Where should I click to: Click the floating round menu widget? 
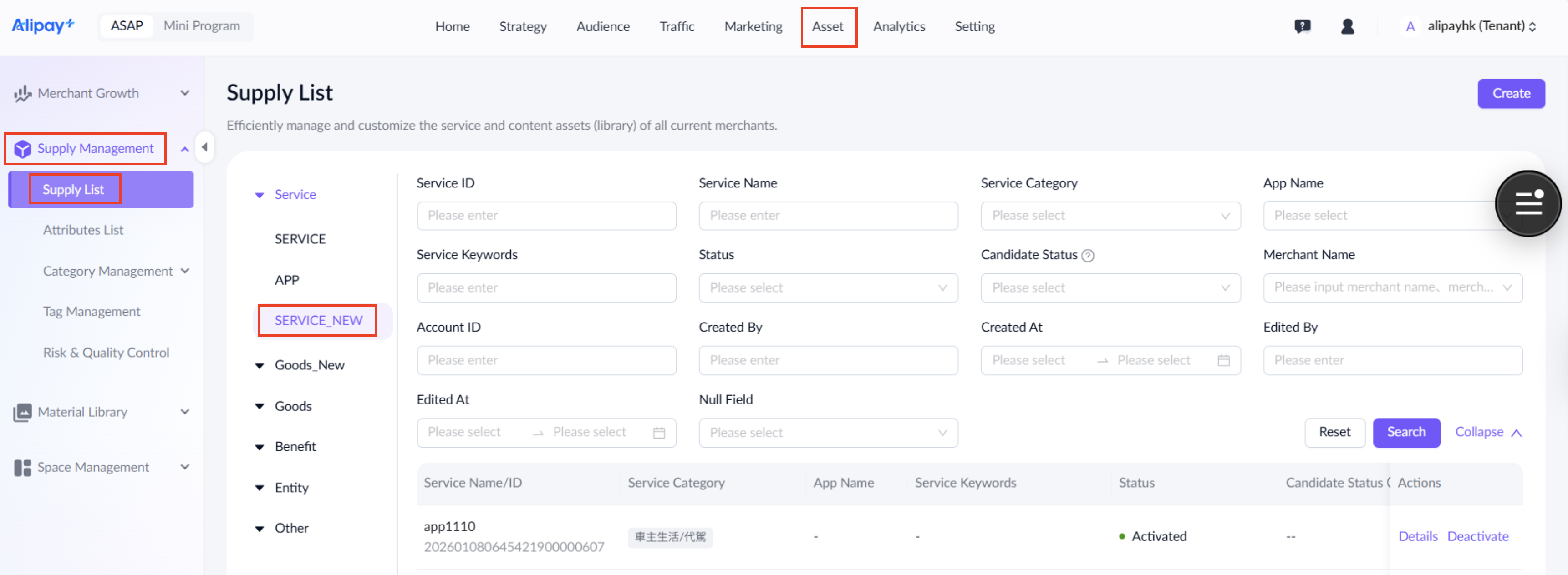[1528, 203]
